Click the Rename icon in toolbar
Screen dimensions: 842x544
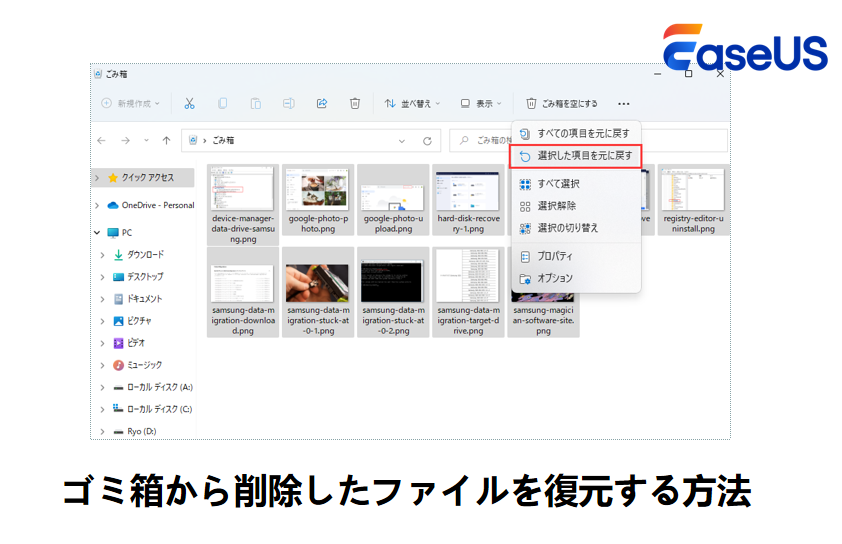(288, 103)
